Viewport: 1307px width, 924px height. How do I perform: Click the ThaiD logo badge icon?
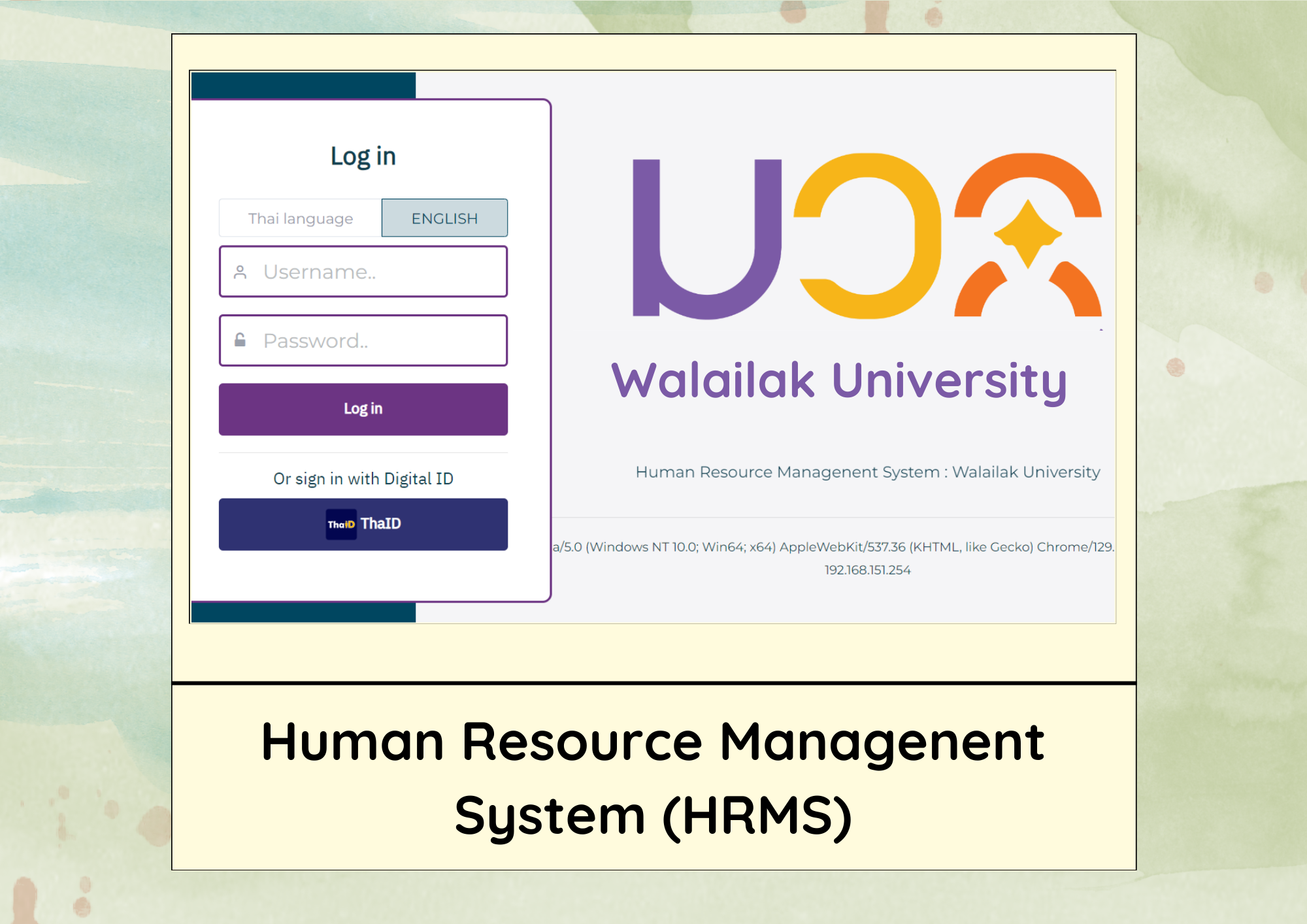point(341,524)
